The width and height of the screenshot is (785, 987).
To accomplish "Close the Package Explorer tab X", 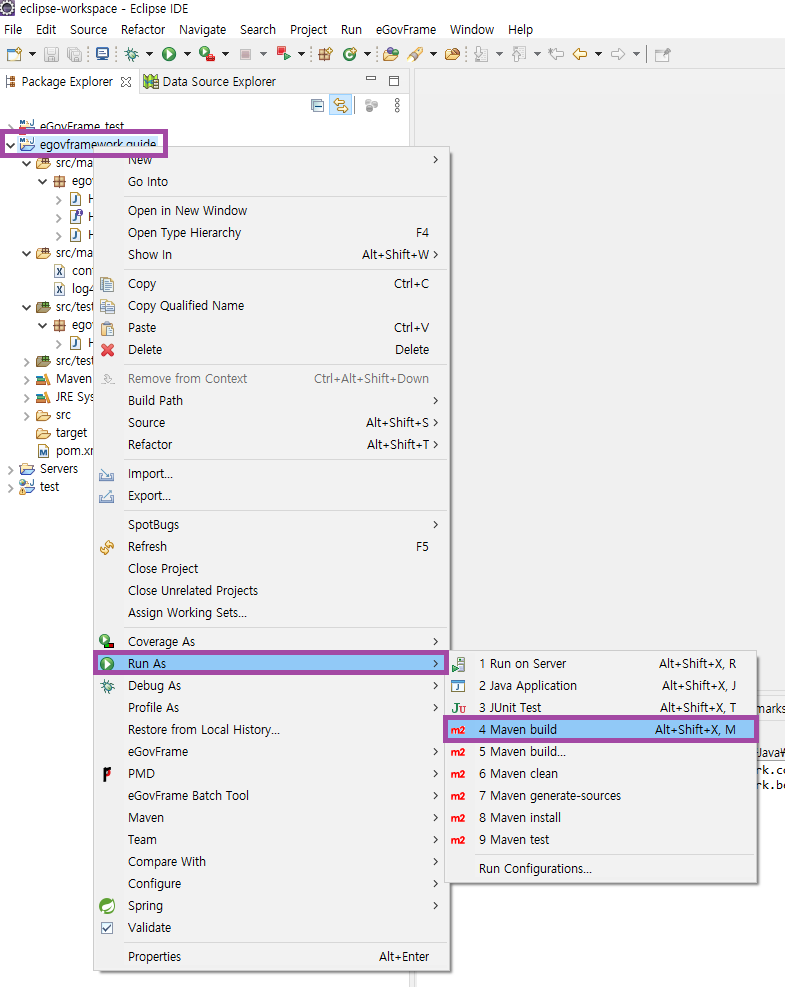I will click(x=126, y=82).
